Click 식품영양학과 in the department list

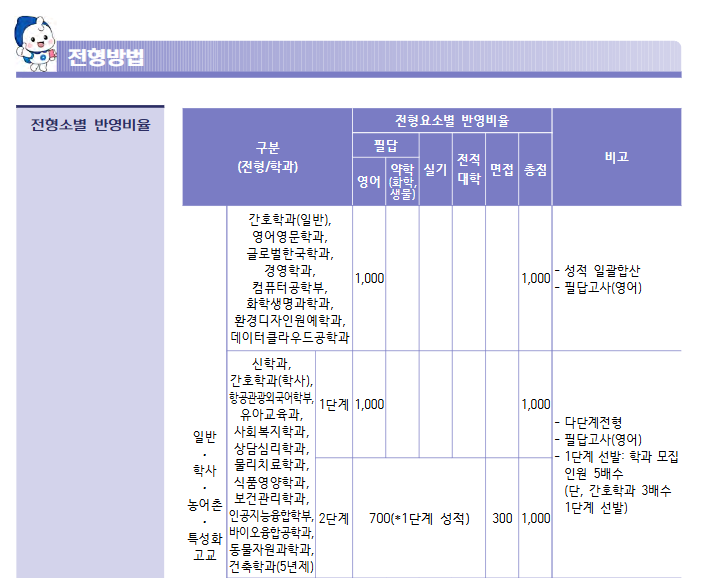(271, 482)
